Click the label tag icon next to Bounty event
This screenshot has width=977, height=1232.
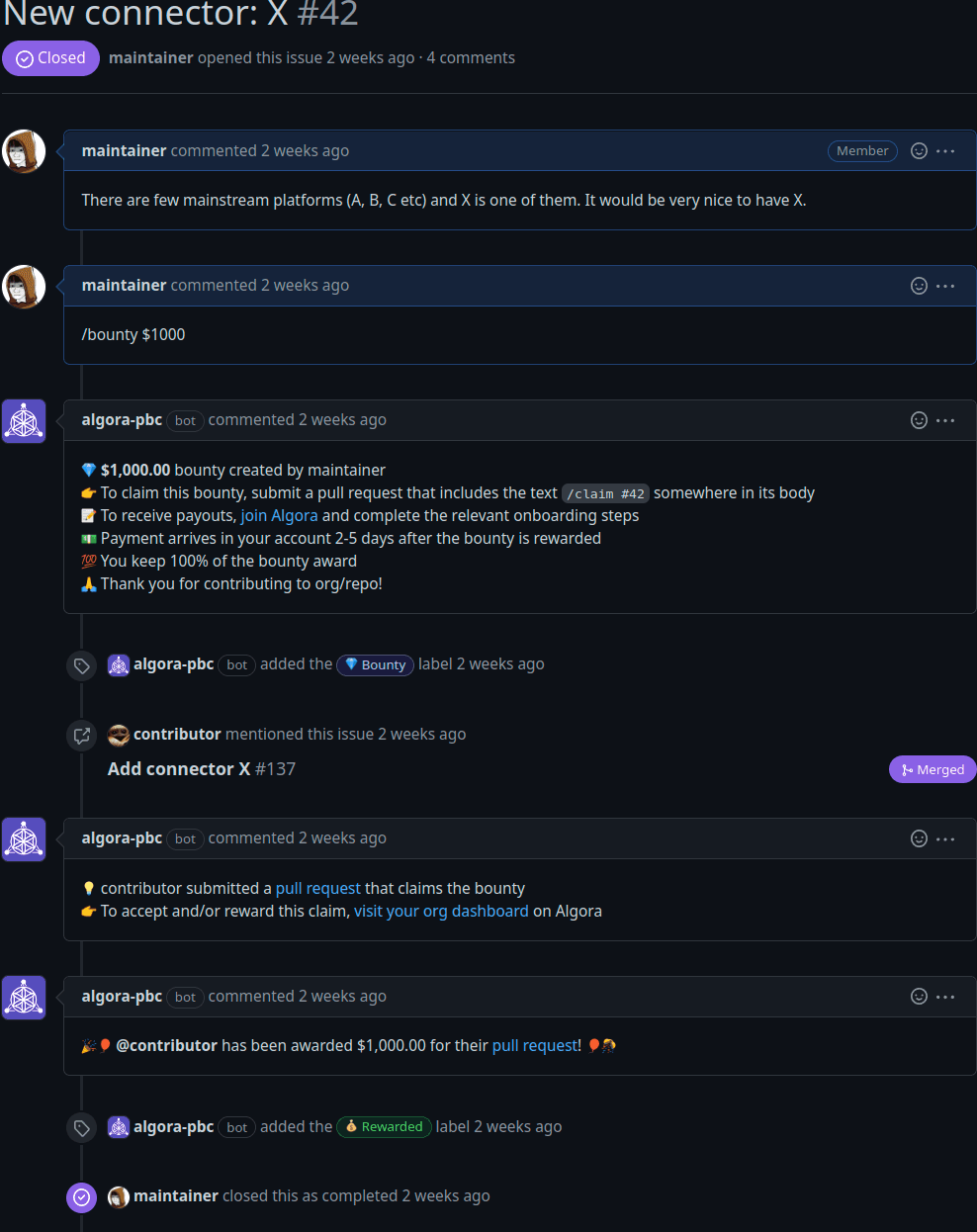point(81,665)
